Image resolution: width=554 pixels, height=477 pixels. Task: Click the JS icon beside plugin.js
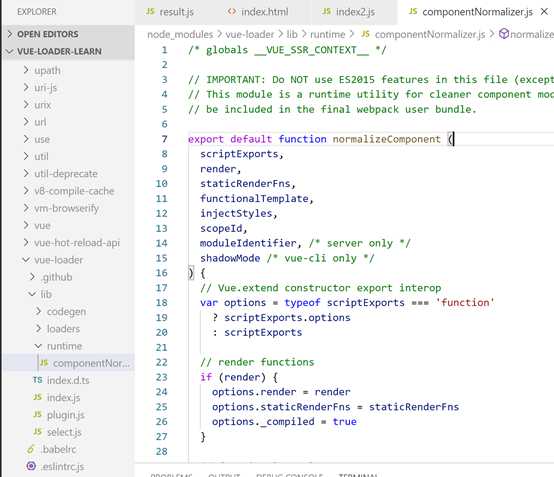tap(38, 414)
